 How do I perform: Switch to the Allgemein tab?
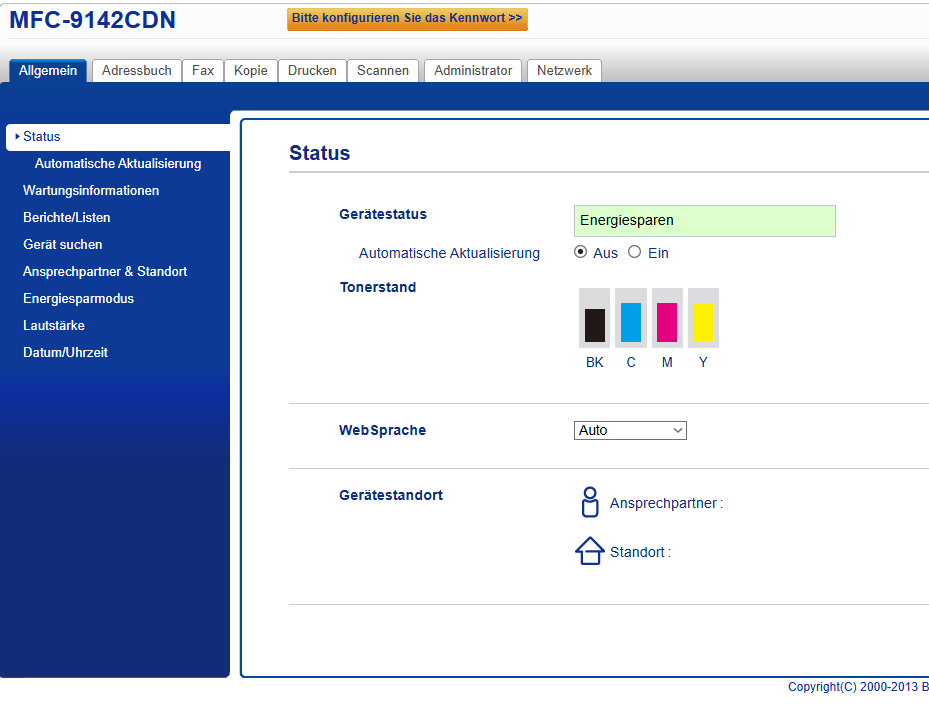tap(48, 70)
